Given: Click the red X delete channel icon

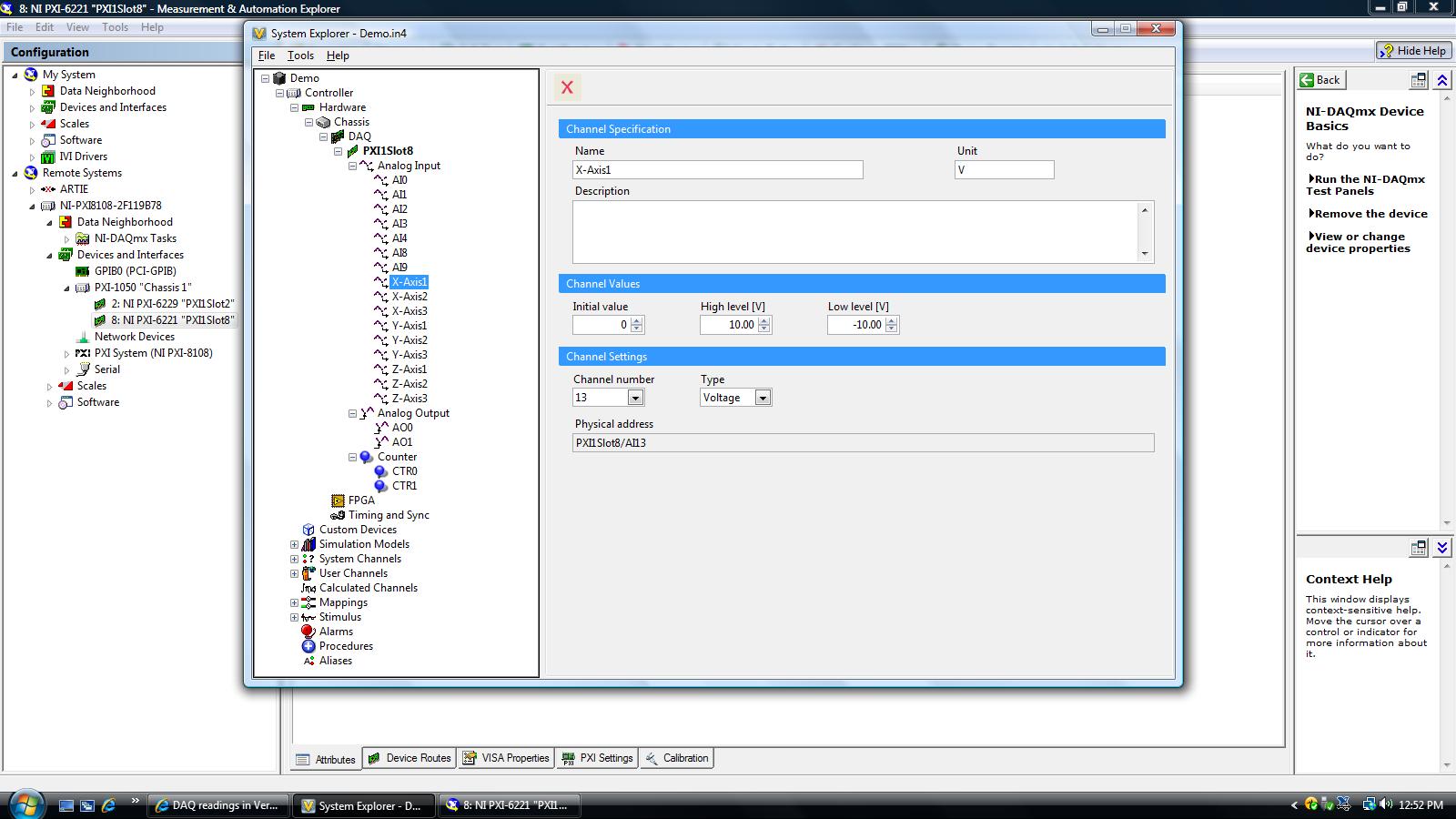Looking at the screenshot, I should (567, 87).
